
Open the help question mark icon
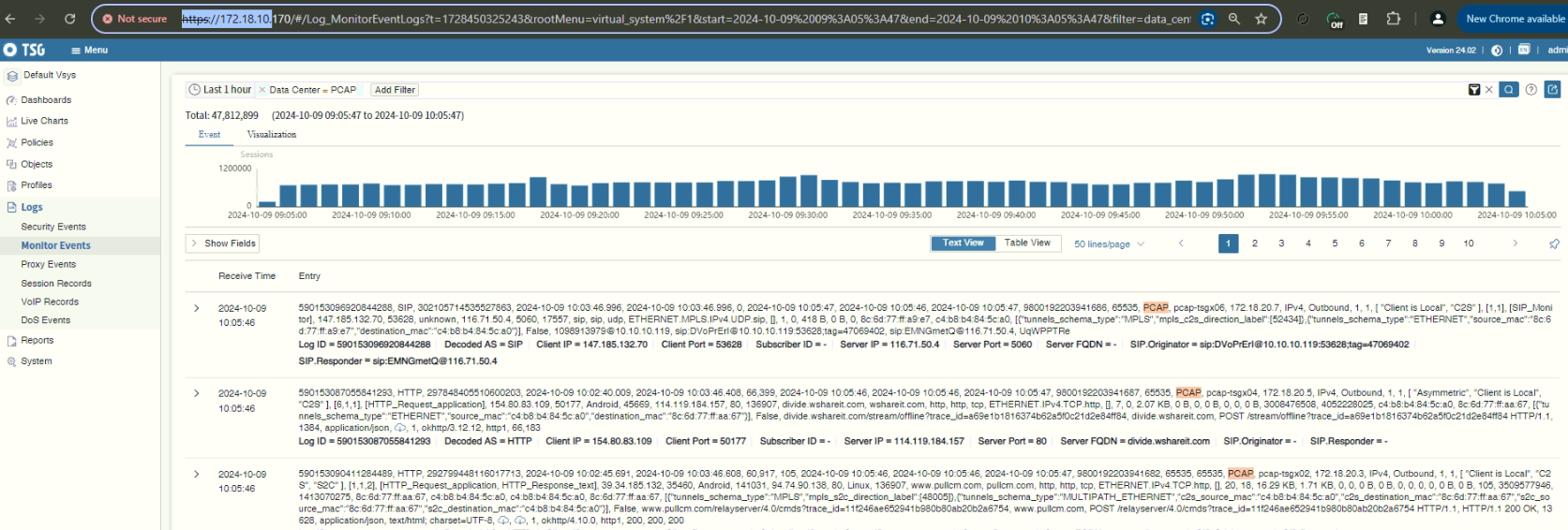(x=1531, y=90)
